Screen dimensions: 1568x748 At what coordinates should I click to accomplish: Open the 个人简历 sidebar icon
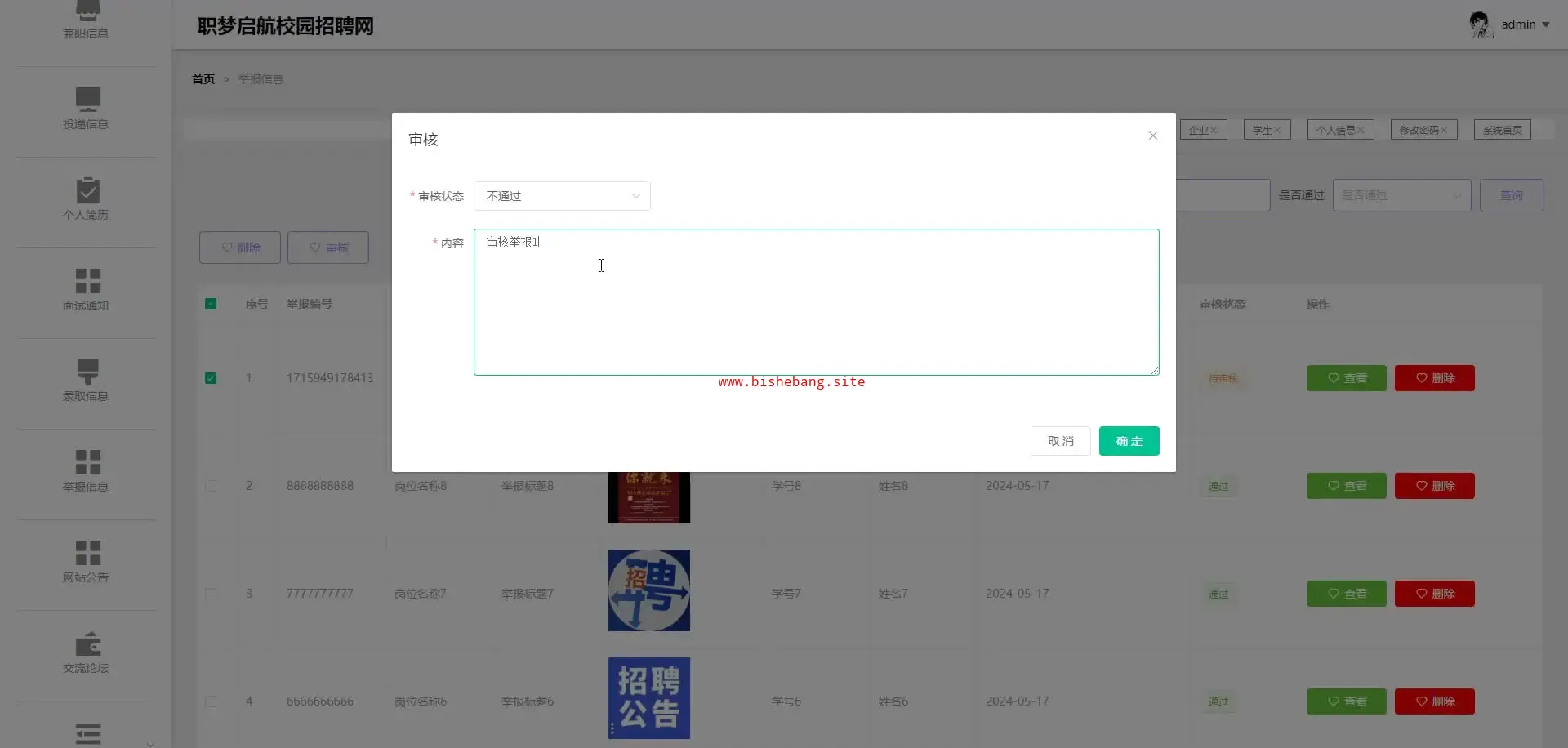click(x=87, y=190)
